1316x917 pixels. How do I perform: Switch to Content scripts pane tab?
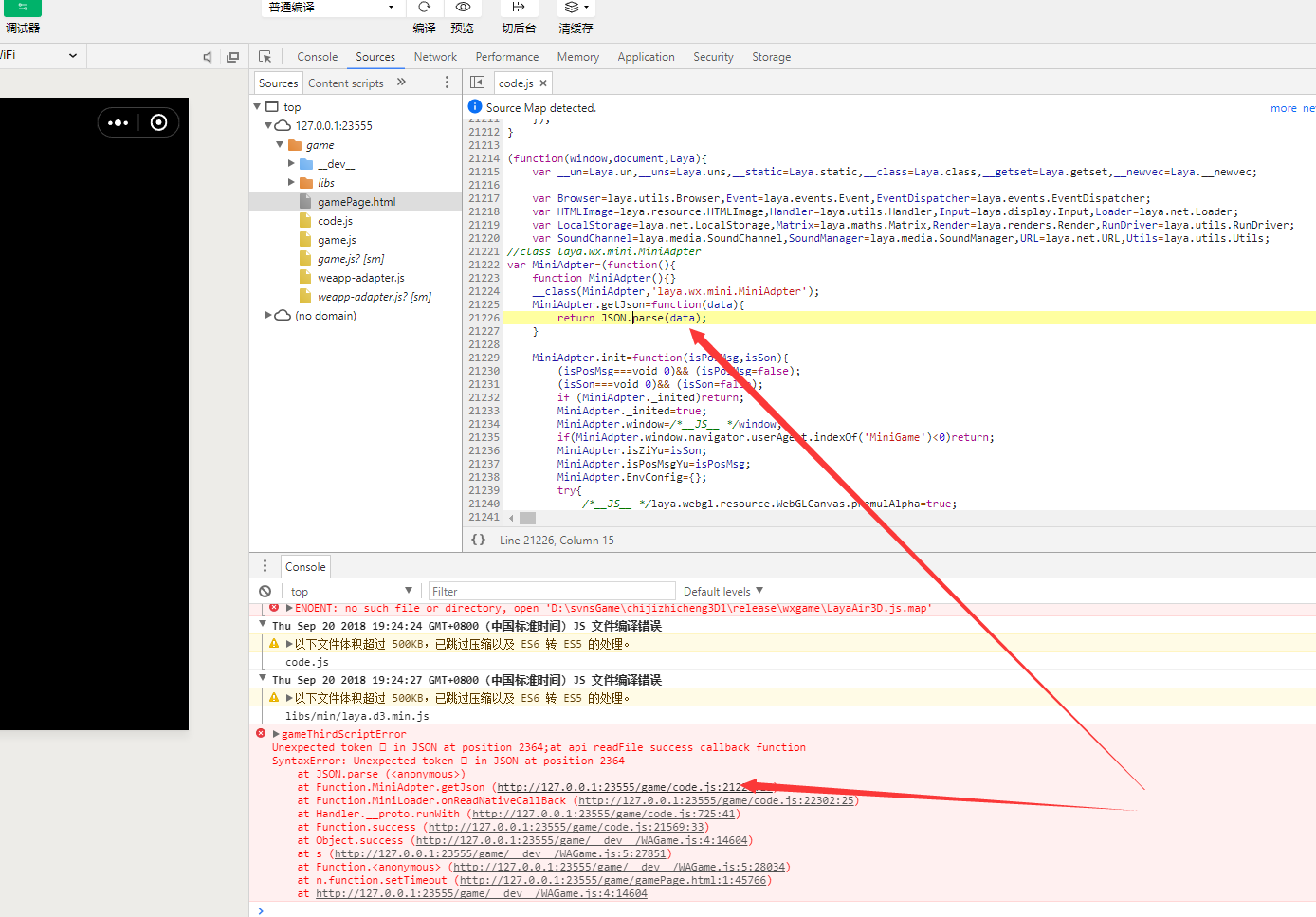click(x=345, y=83)
